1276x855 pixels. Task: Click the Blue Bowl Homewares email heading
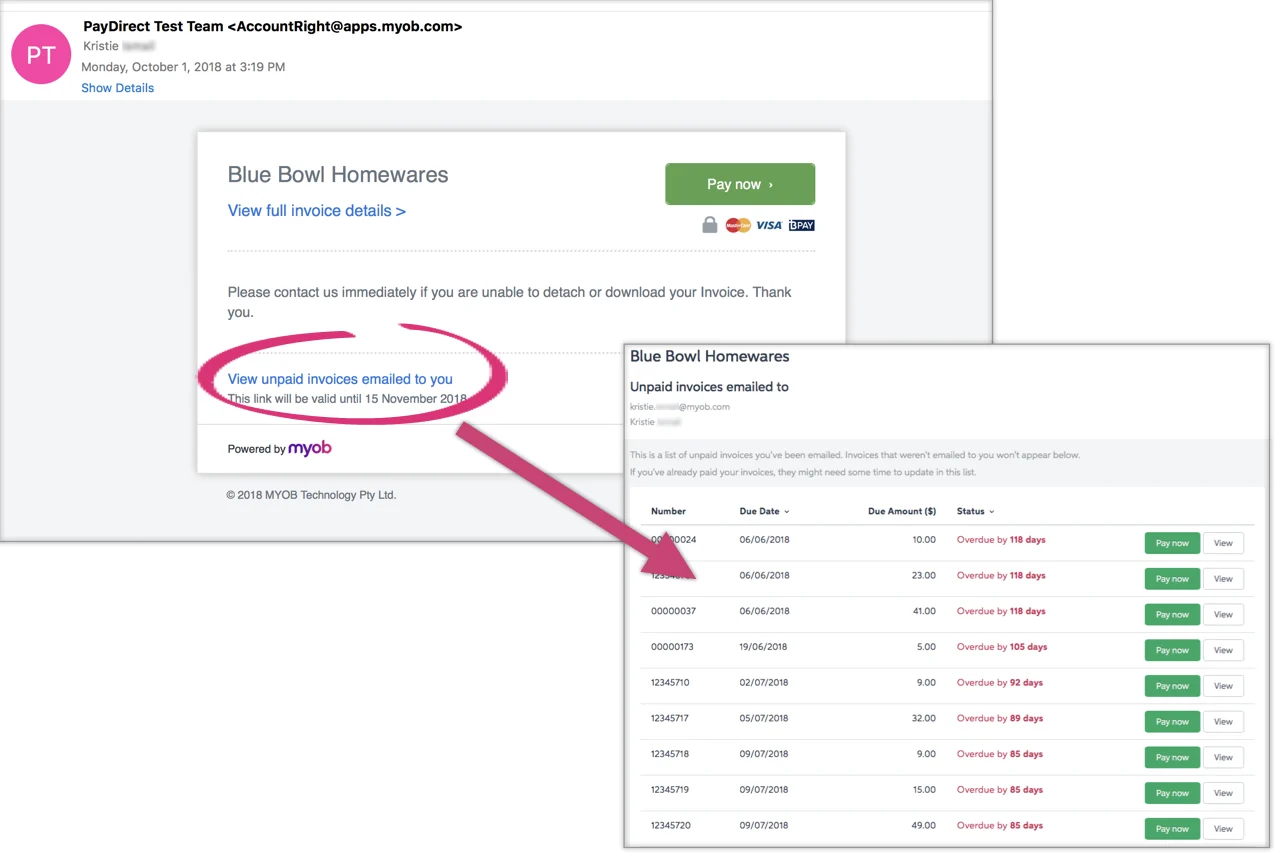coord(338,175)
